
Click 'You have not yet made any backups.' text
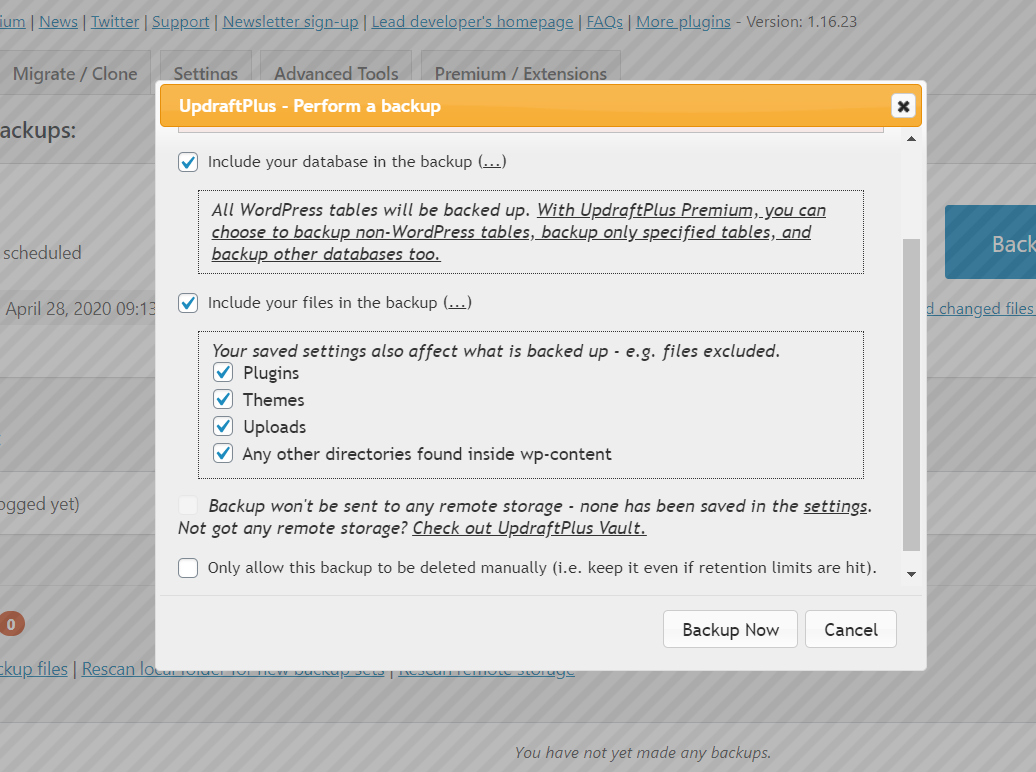tap(643, 752)
